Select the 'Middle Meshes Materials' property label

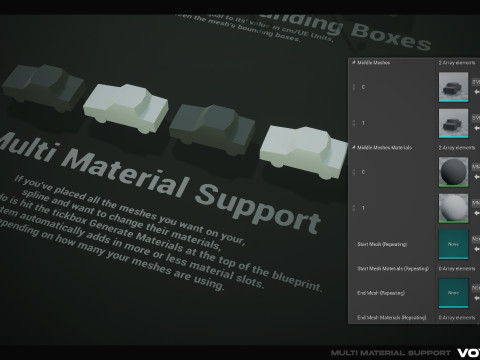pyautogui.click(x=385, y=148)
